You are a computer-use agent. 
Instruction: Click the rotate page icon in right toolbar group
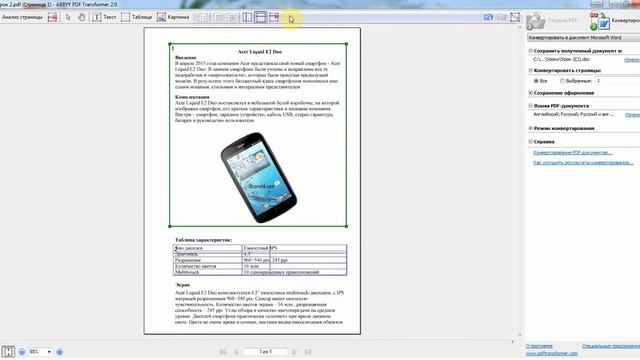[x=488, y=17]
